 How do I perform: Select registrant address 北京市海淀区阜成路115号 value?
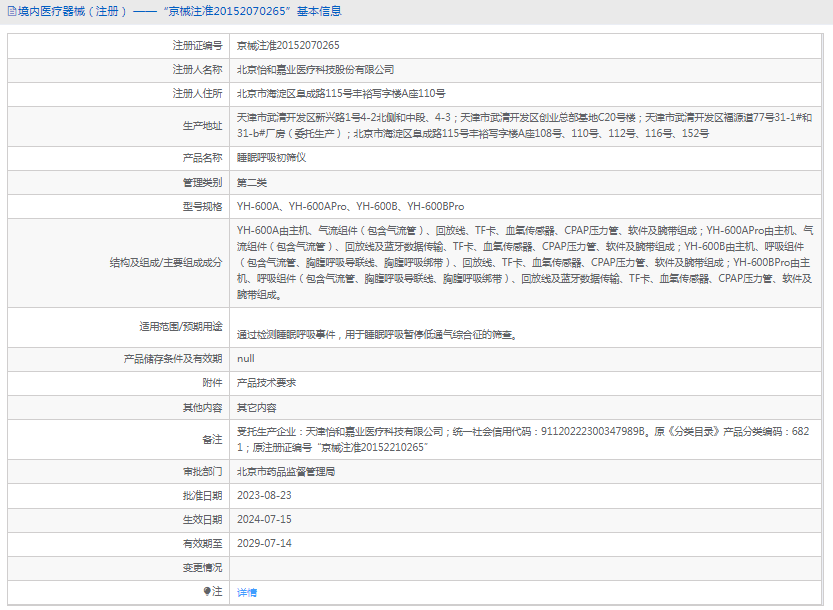[x=341, y=94]
